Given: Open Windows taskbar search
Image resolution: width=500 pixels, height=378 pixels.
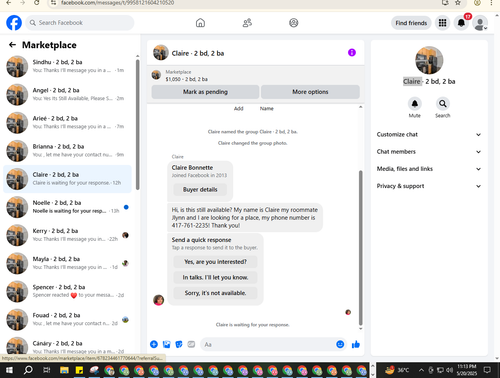Looking at the screenshot, I should (x=28, y=370).
